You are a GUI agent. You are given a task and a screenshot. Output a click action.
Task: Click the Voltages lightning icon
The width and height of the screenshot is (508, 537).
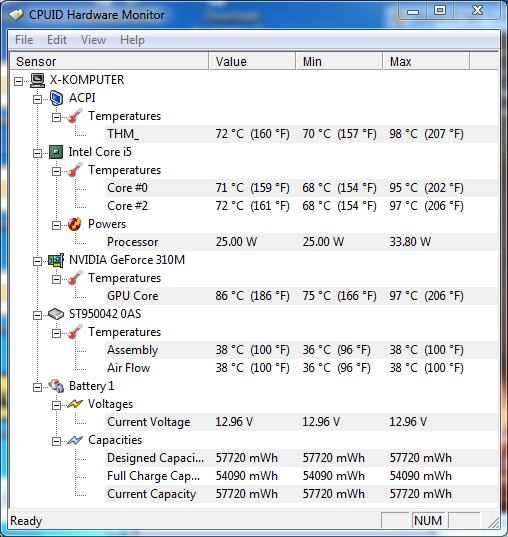click(x=75, y=404)
